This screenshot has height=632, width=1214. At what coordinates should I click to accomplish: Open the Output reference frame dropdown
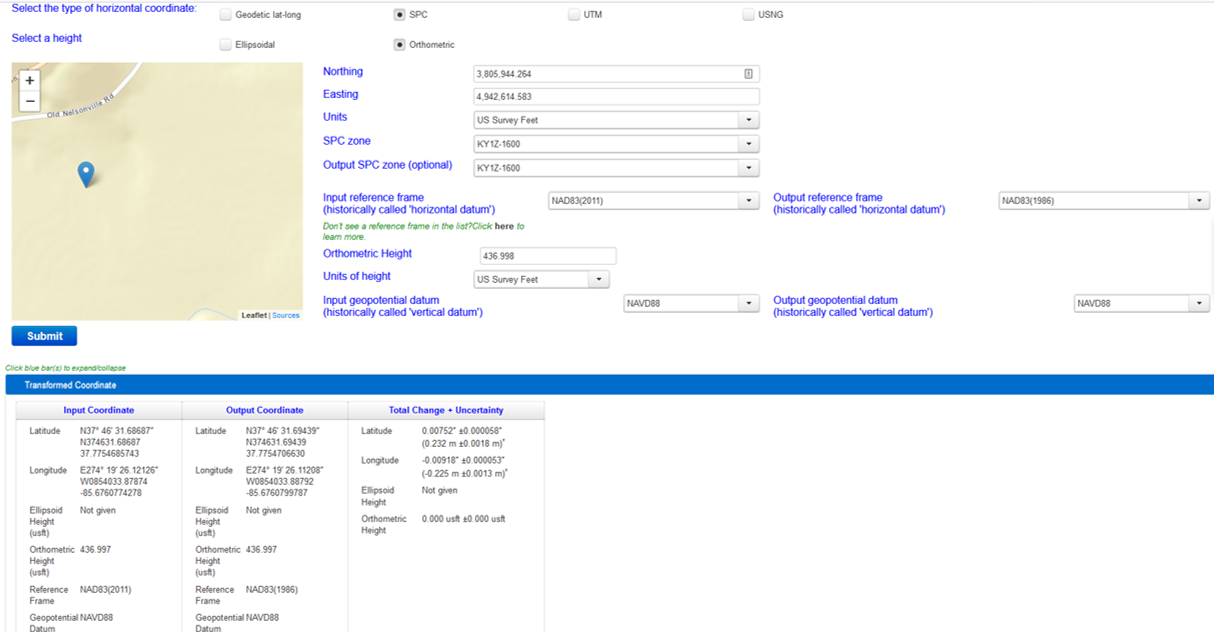click(x=1198, y=200)
